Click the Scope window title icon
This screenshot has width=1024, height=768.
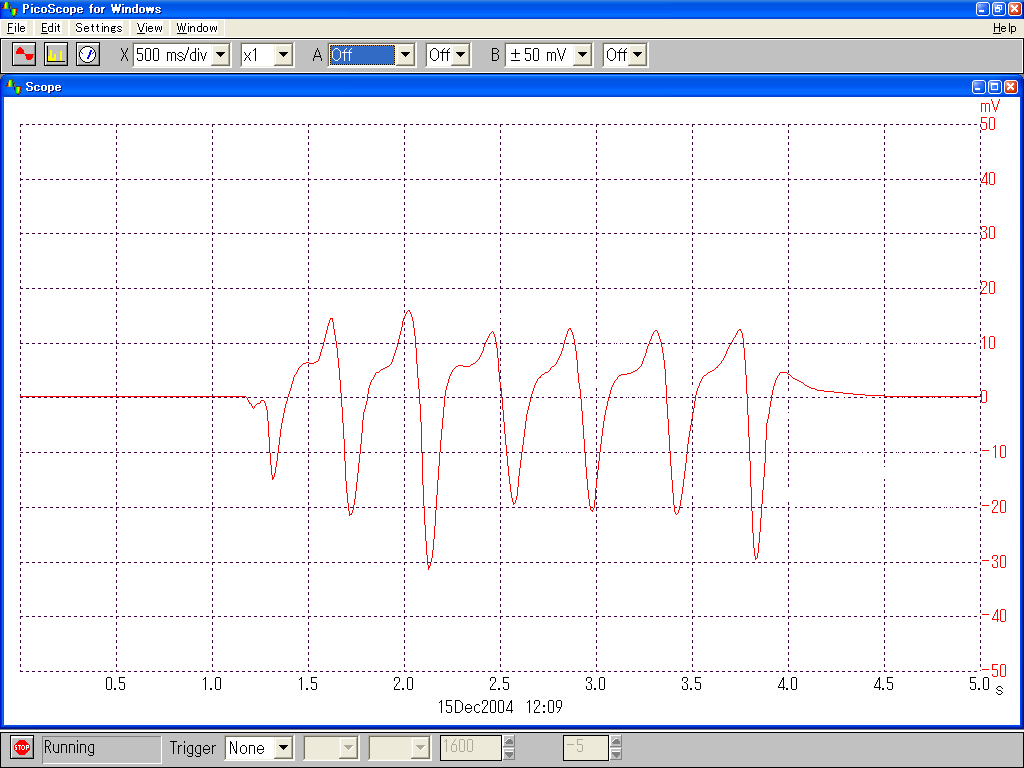point(14,87)
